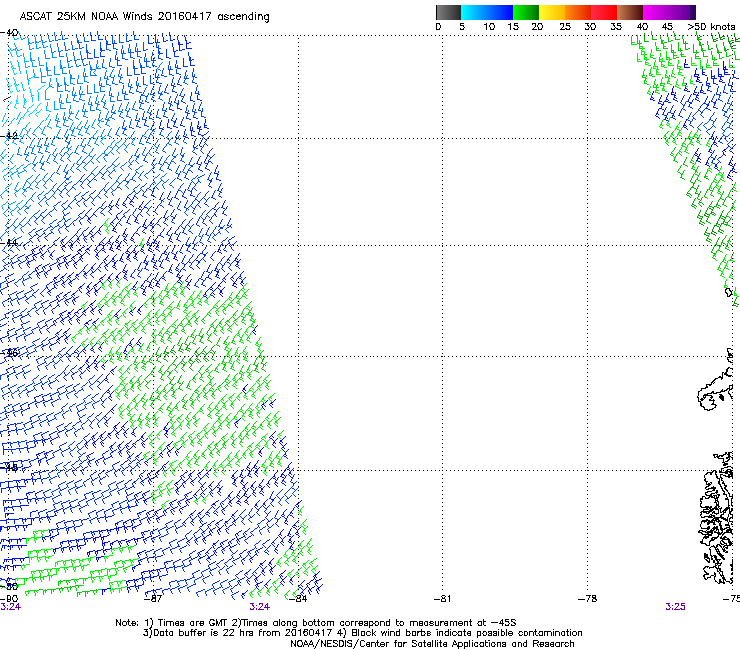The image size is (740, 650).
Task: Click the '3:24' time label below '-90'
Action: coord(10,607)
